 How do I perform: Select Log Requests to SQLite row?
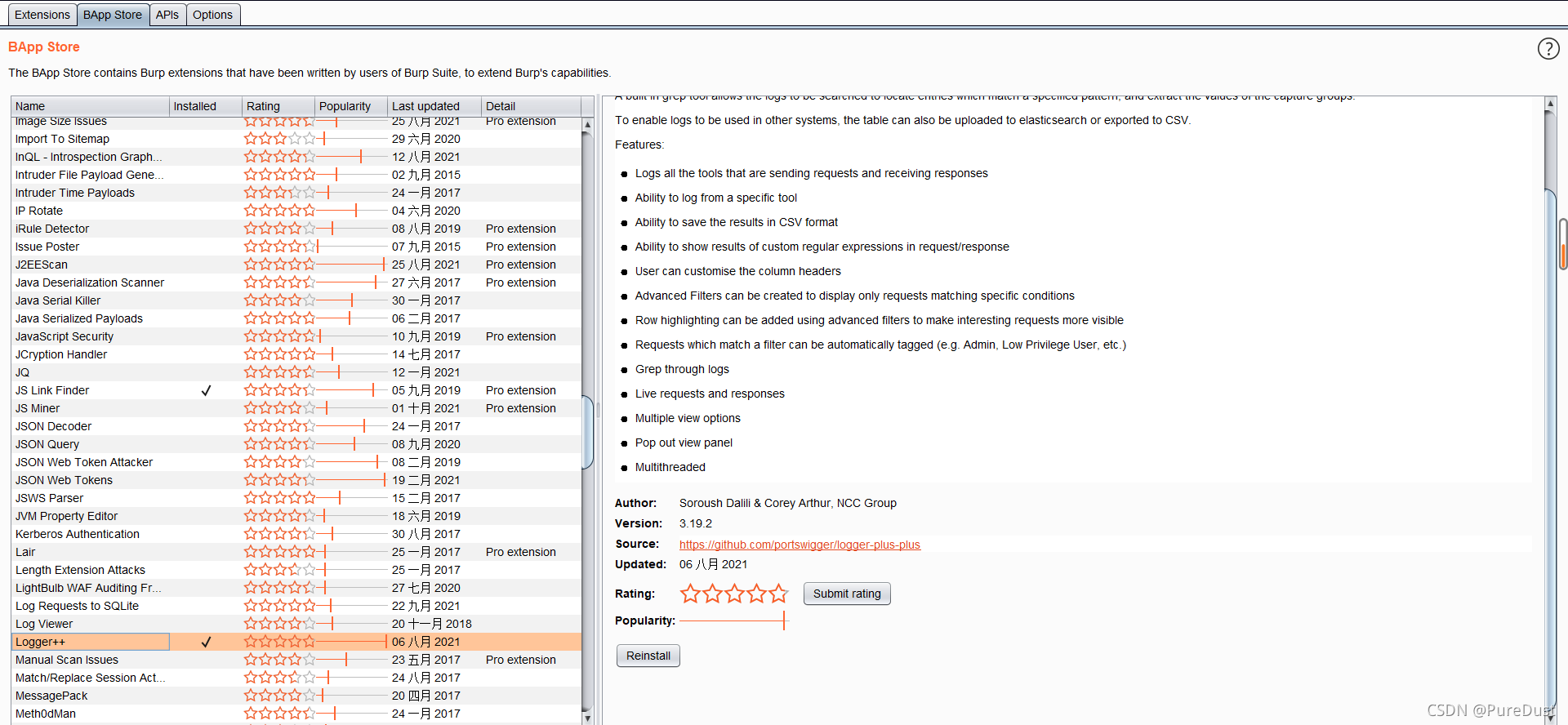297,606
